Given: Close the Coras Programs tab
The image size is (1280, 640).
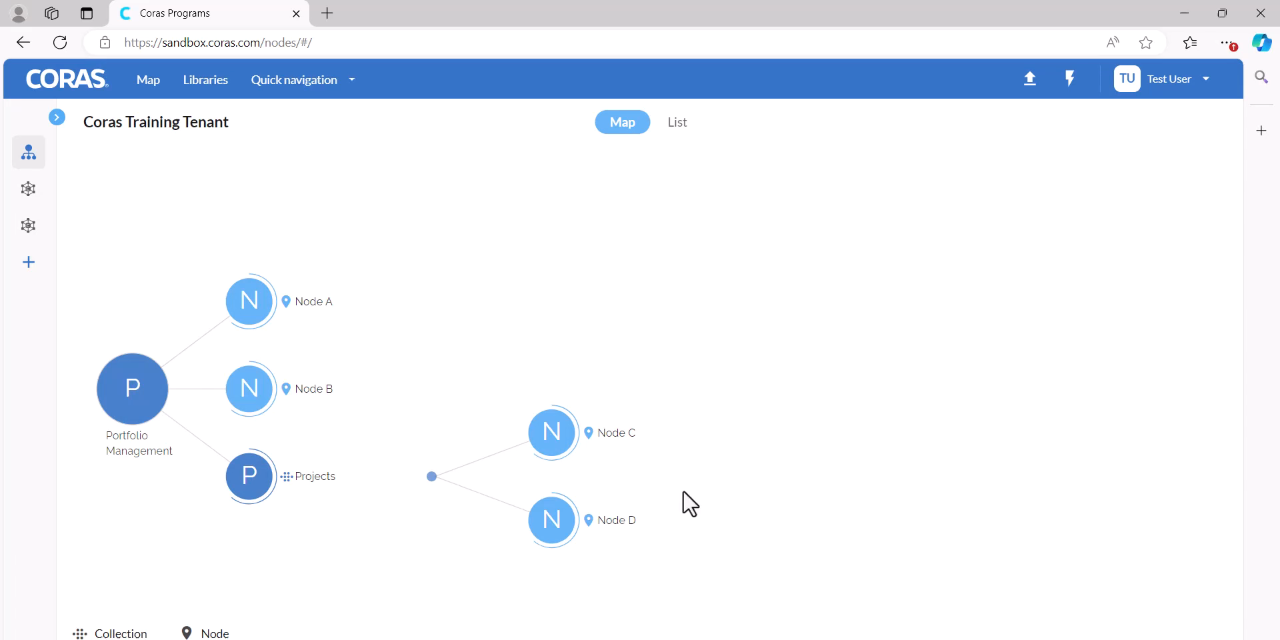Looking at the screenshot, I should tap(296, 14).
